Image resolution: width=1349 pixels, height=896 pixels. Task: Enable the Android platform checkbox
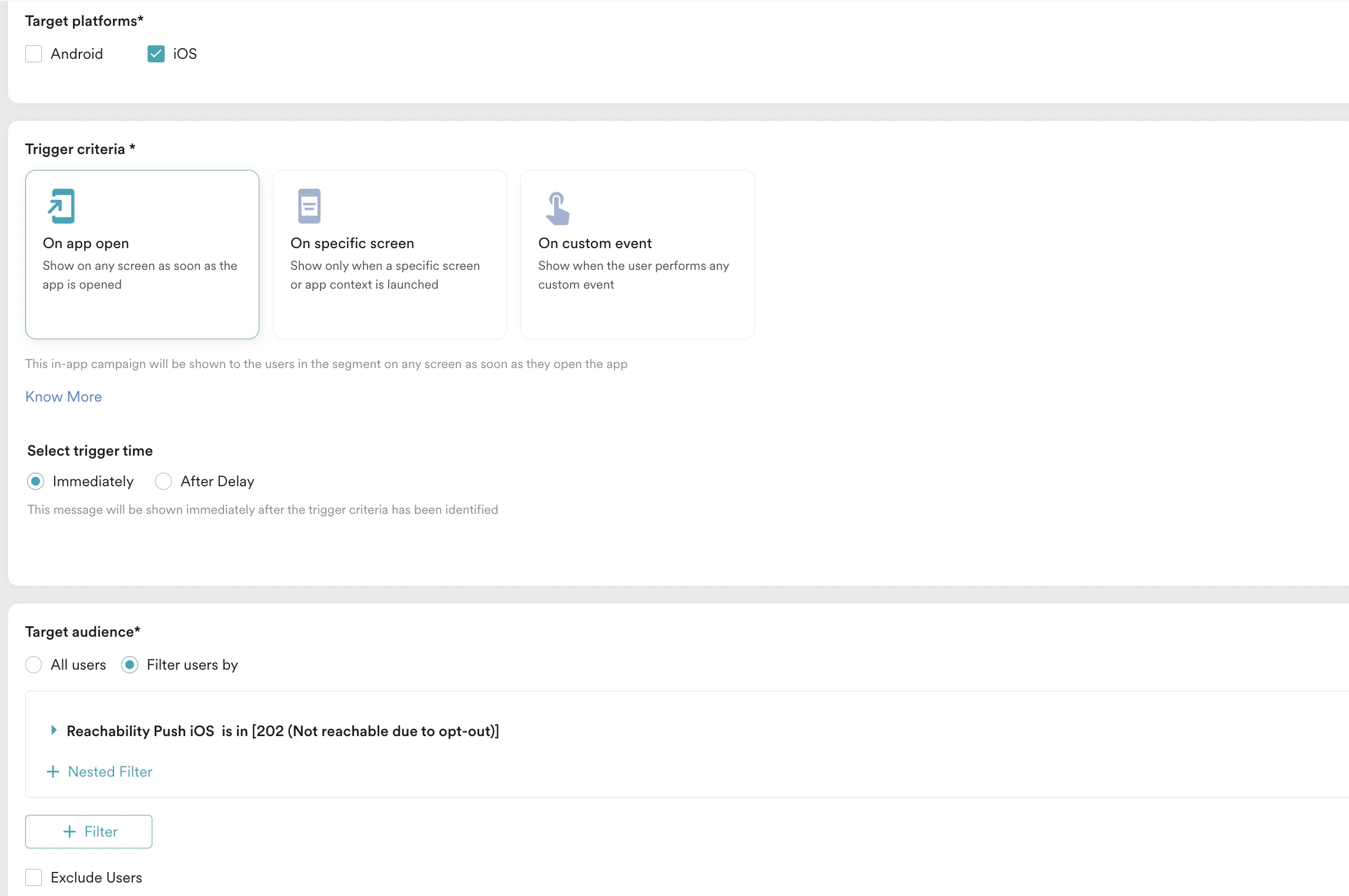coord(34,54)
